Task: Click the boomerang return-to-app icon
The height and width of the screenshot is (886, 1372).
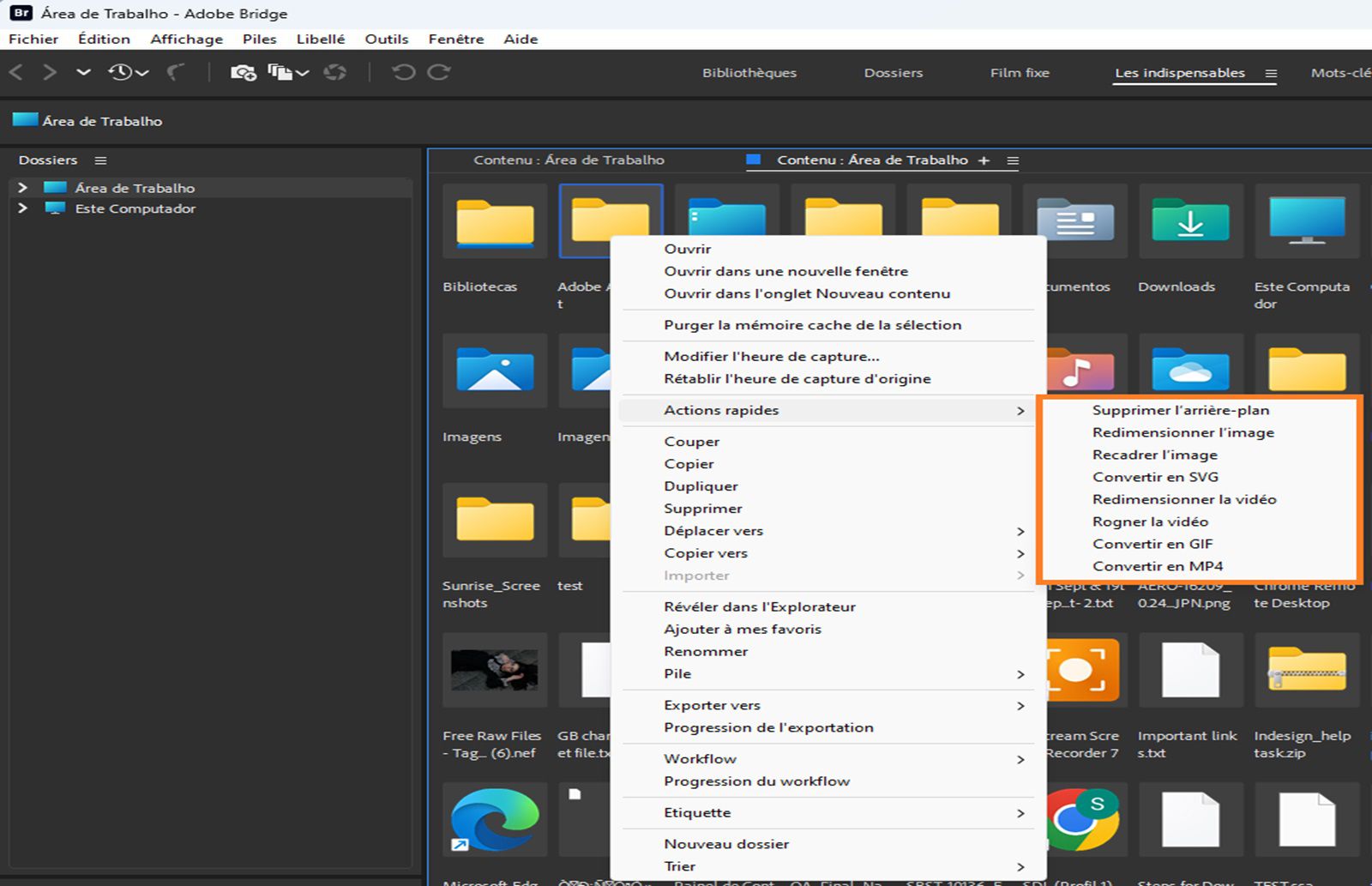Action: (x=176, y=73)
